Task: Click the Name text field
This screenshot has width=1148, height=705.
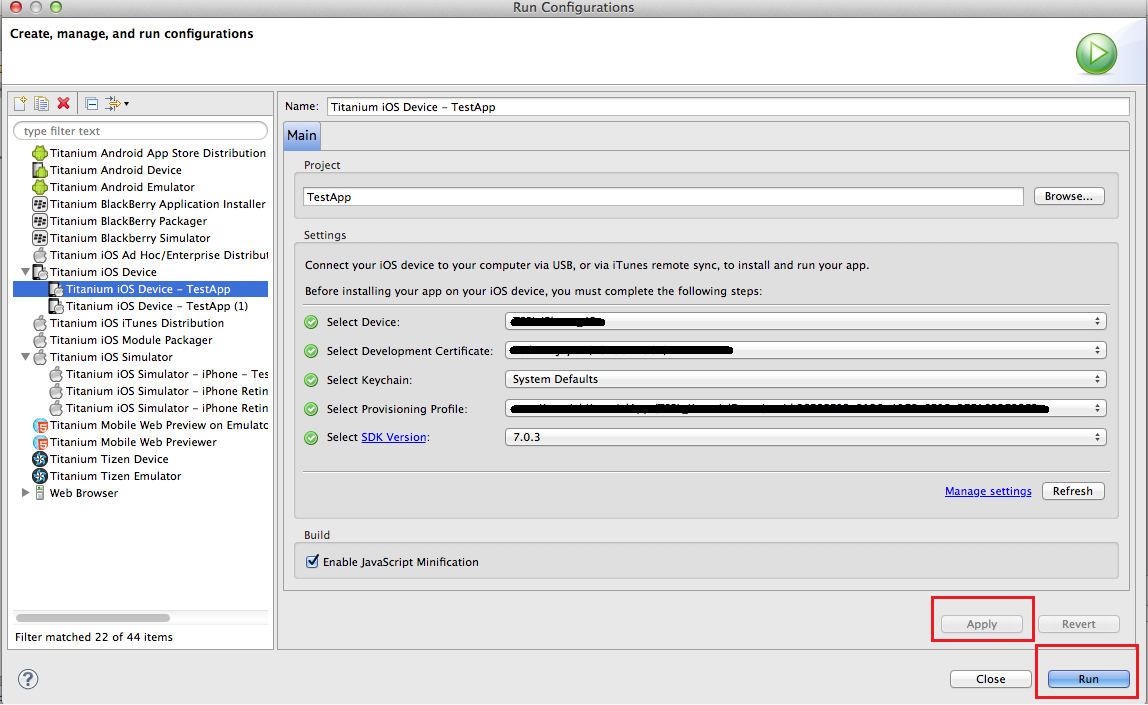Action: (x=728, y=107)
